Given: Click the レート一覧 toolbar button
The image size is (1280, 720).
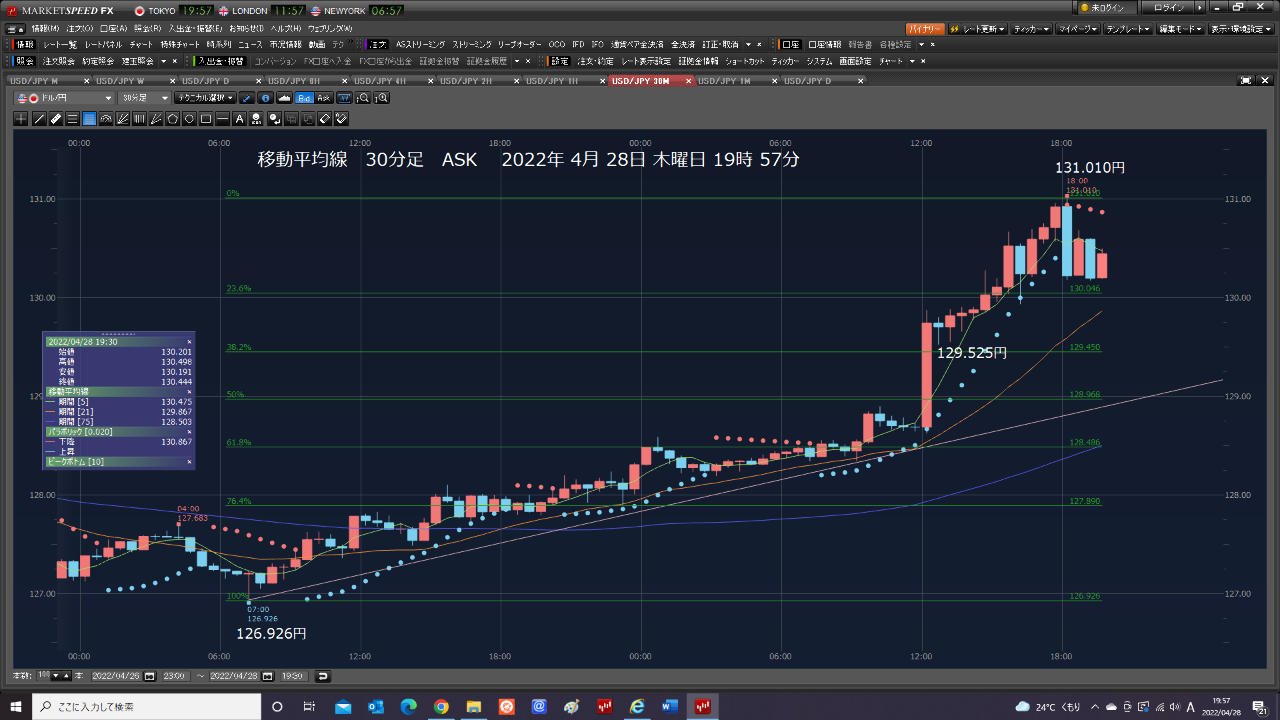Looking at the screenshot, I should pyautogui.click(x=60, y=45).
